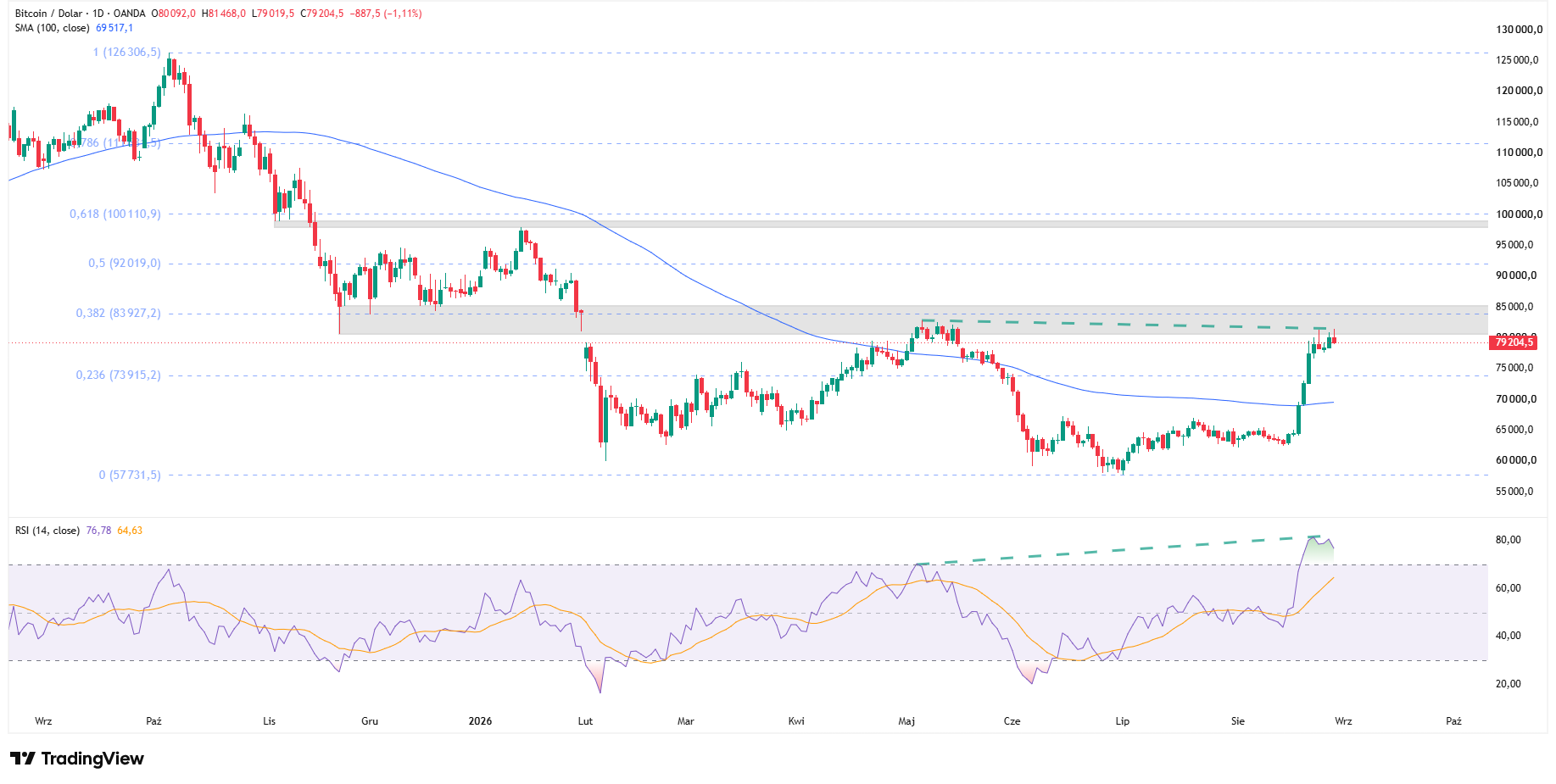Screen dimensions: 1556x784
Task: Select Fibonacci level 0,618 (100 110,9) label
Action: (x=114, y=214)
